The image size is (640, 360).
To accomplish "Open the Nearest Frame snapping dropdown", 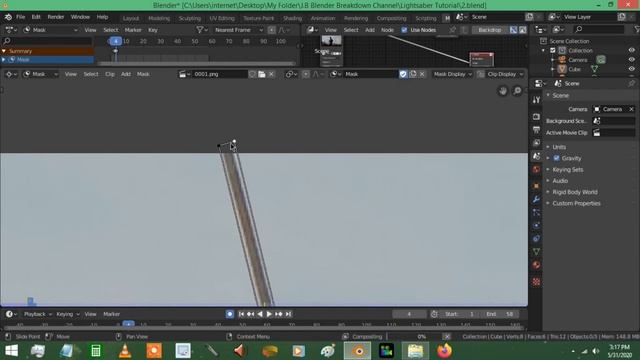I will pyautogui.click(x=238, y=30).
